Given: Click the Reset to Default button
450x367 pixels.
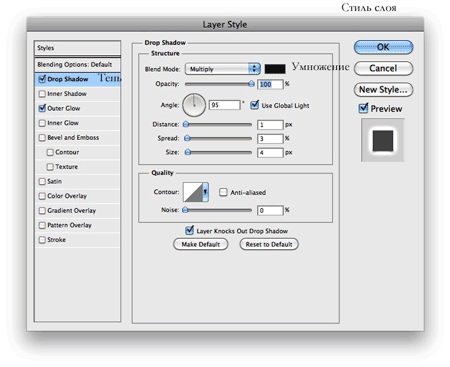Looking at the screenshot, I should click(x=269, y=244).
